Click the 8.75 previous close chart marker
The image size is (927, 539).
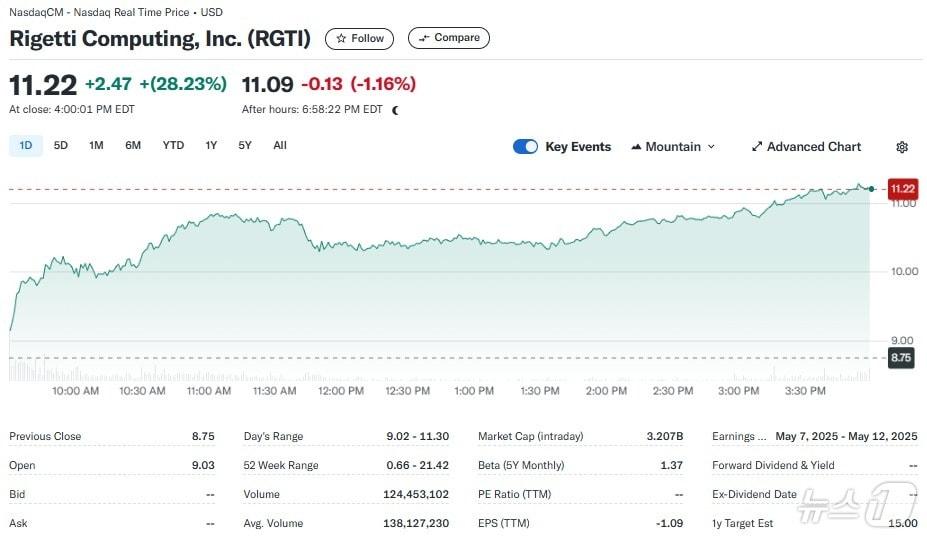click(x=900, y=357)
